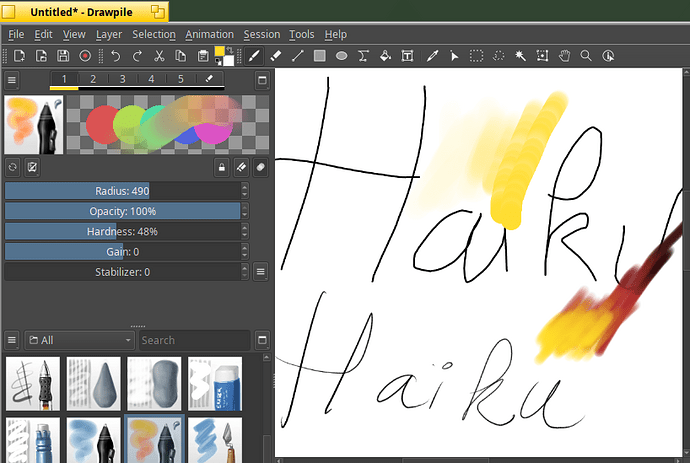Screen dimensions: 690x463
Task: Click the Gain value stepper arrows
Action: click(x=245, y=252)
